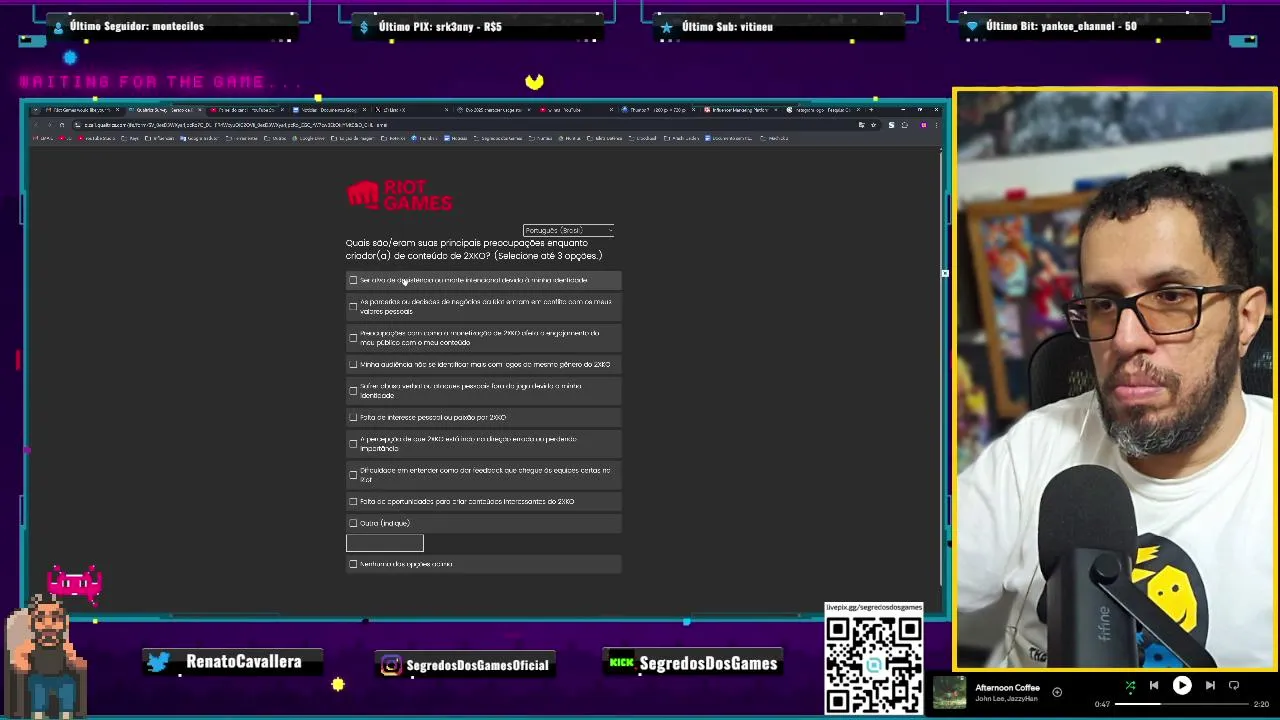Check the option about monetização de 2XKO
The height and width of the screenshot is (720, 1280).
[x=353, y=337]
